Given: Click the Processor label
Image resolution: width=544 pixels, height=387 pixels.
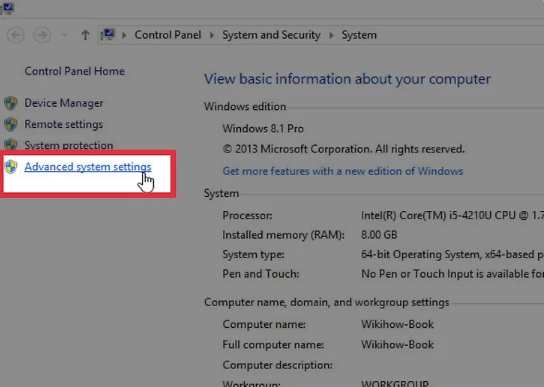Looking at the screenshot, I should pyautogui.click(x=247, y=216).
